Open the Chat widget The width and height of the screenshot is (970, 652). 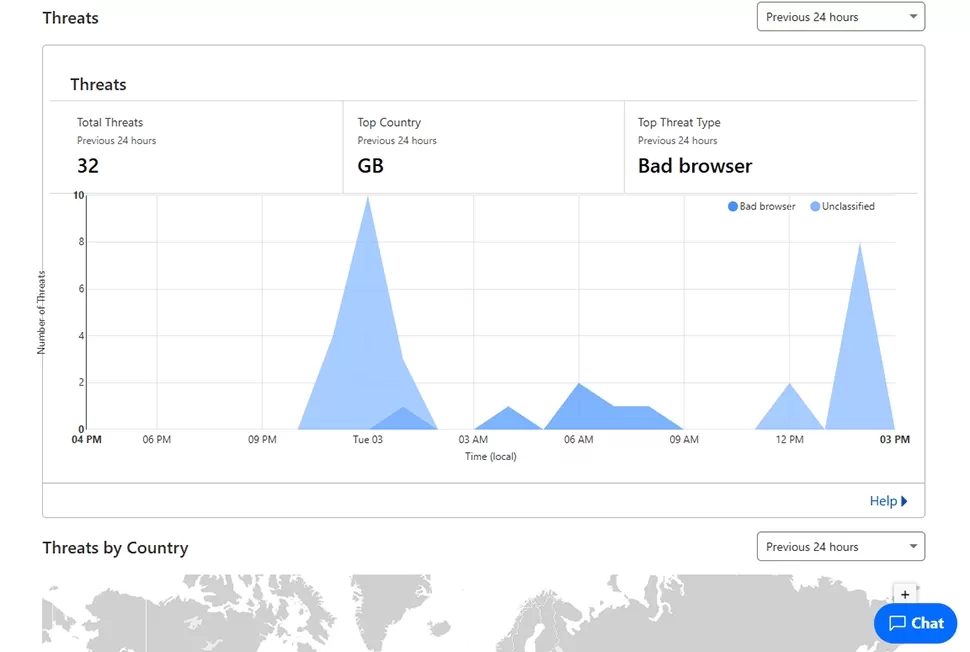pos(916,623)
